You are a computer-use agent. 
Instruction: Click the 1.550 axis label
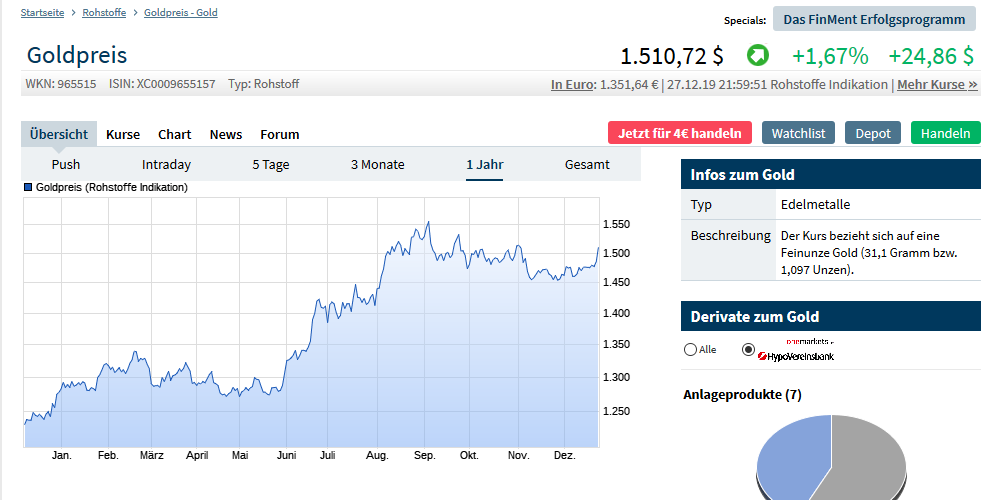616,224
